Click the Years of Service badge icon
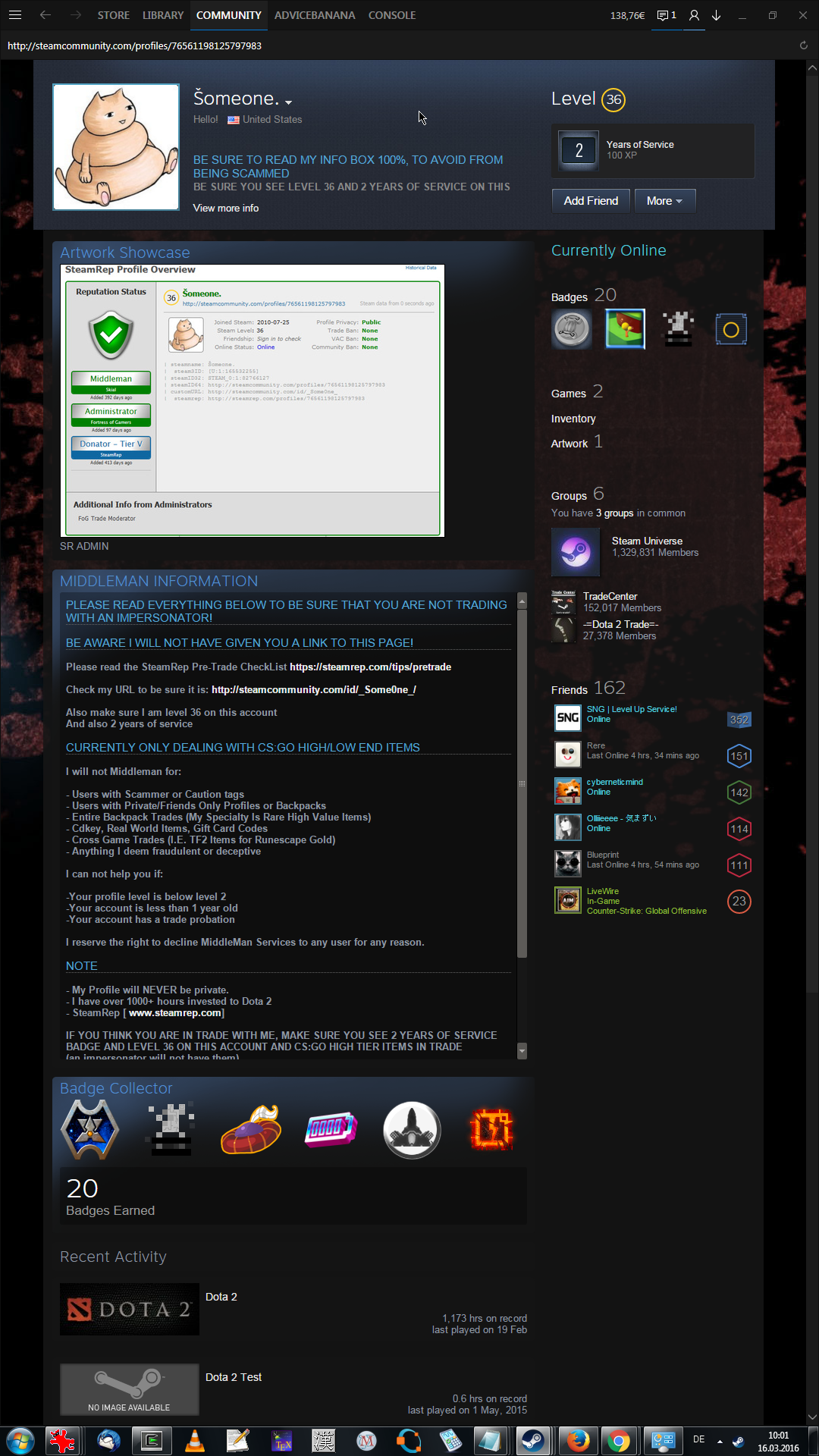The image size is (819, 1456). (579, 150)
